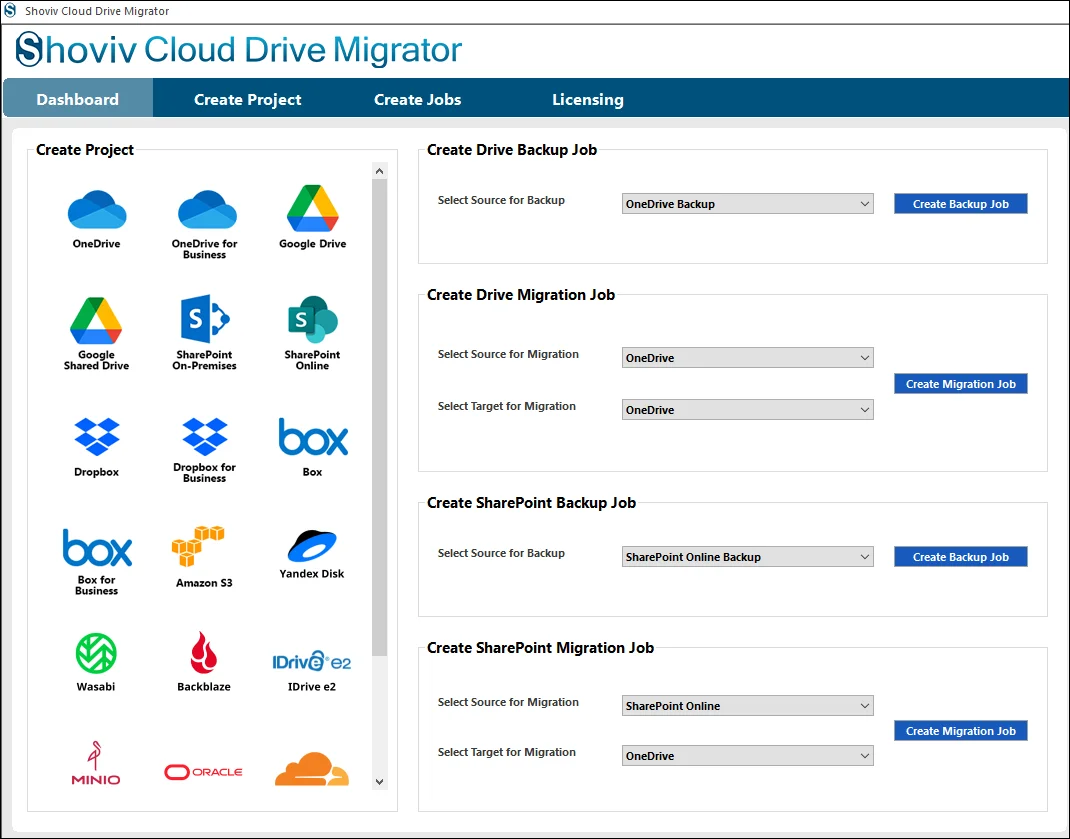This screenshot has height=839, width=1070.
Task: Click Create Backup Job for SharePoint backup
Action: (961, 556)
